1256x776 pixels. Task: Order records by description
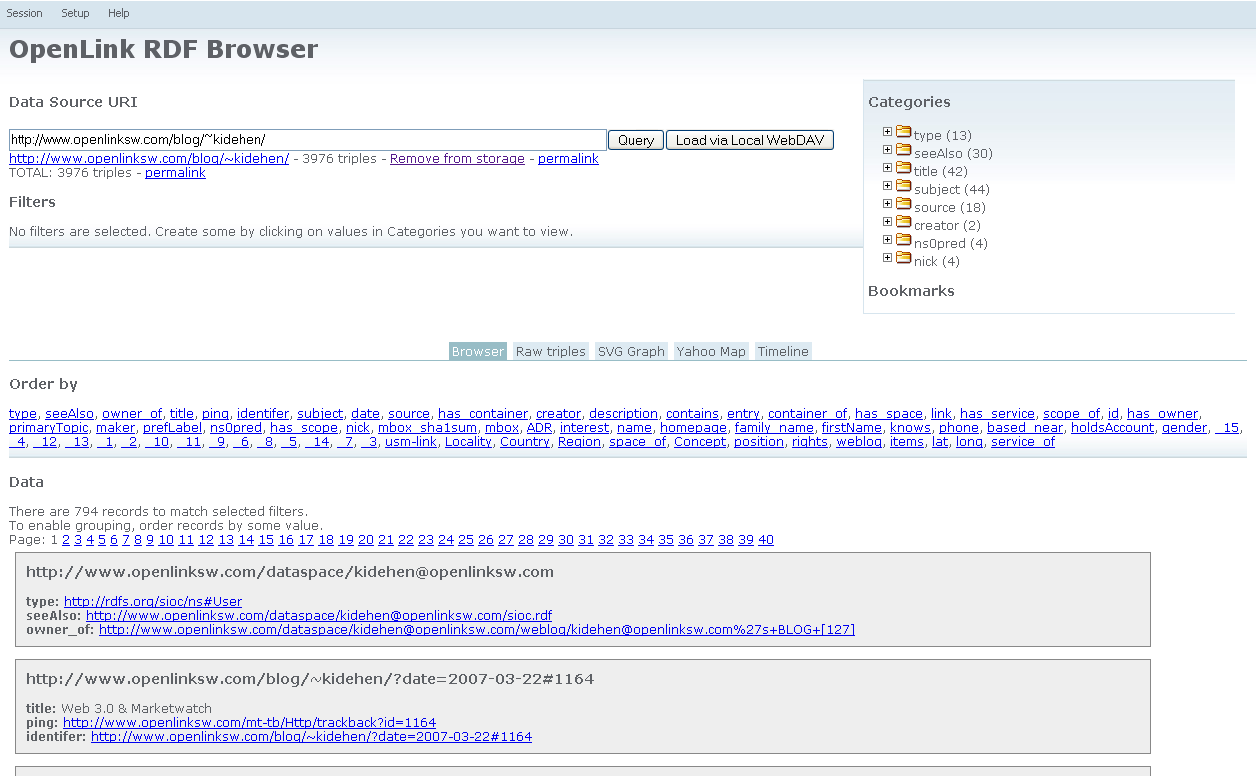pyautogui.click(x=623, y=413)
